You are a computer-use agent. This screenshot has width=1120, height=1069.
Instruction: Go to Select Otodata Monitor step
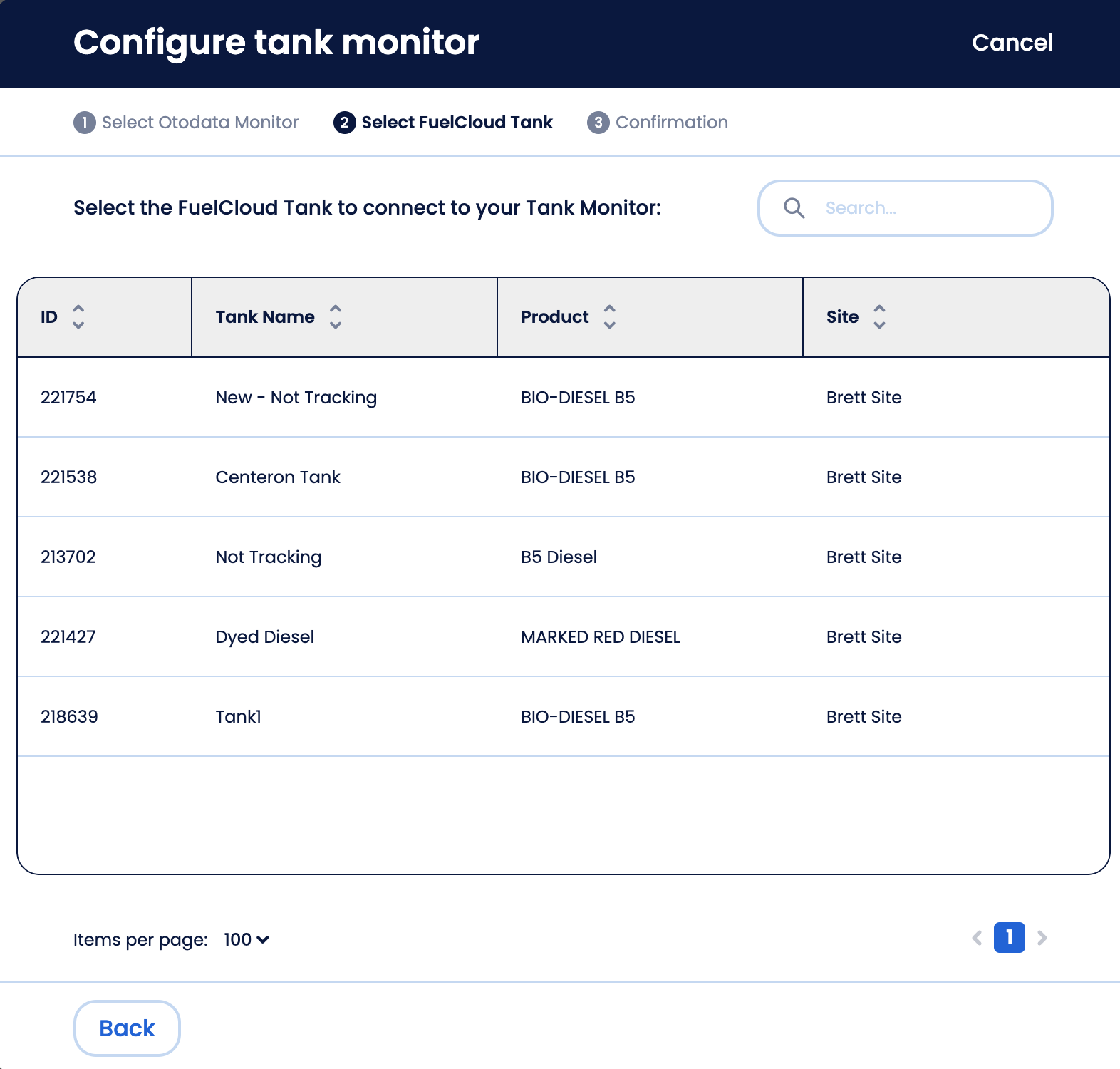pos(186,123)
